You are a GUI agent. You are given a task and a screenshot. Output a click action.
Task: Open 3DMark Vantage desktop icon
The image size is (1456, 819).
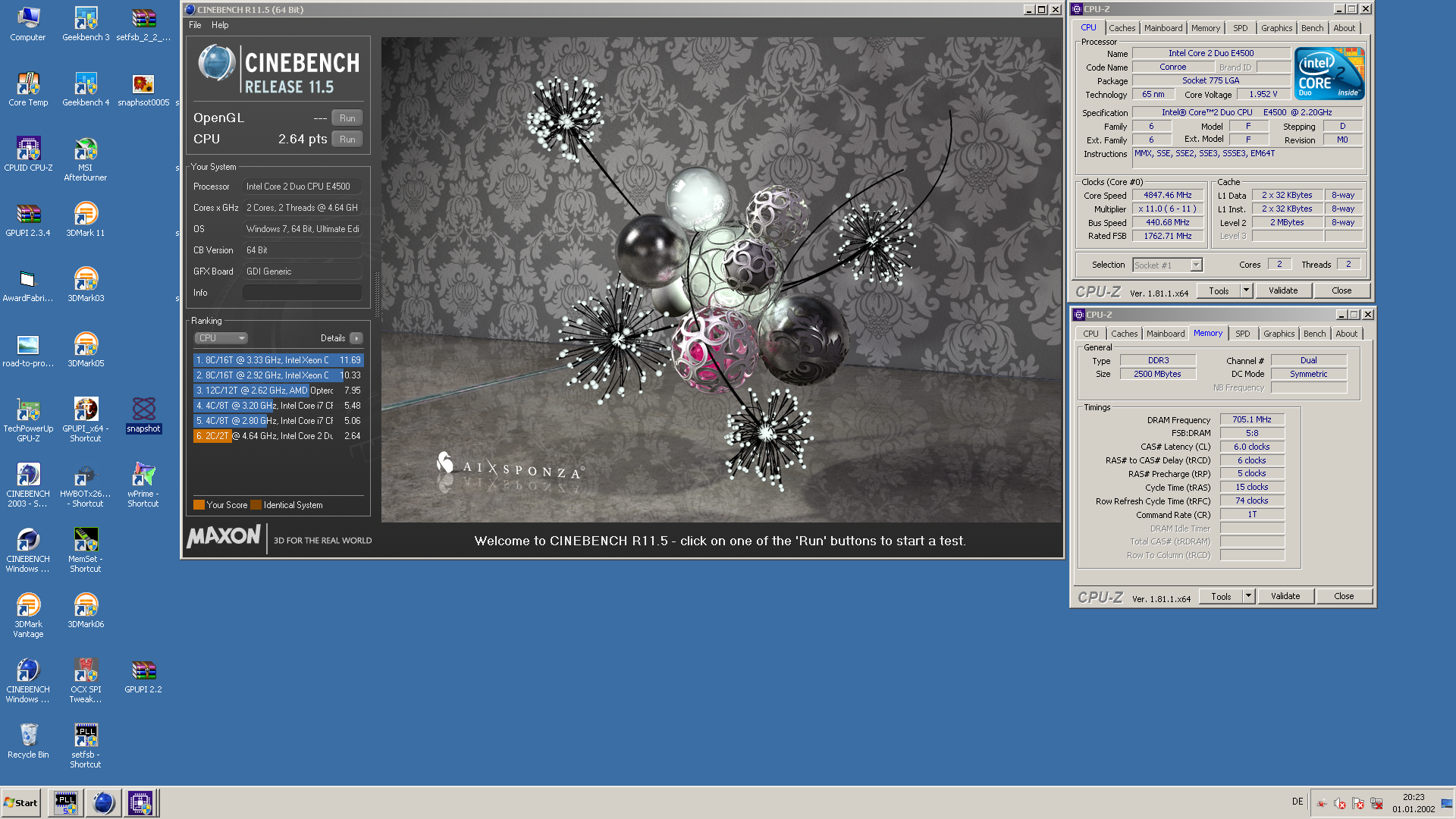pos(28,615)
